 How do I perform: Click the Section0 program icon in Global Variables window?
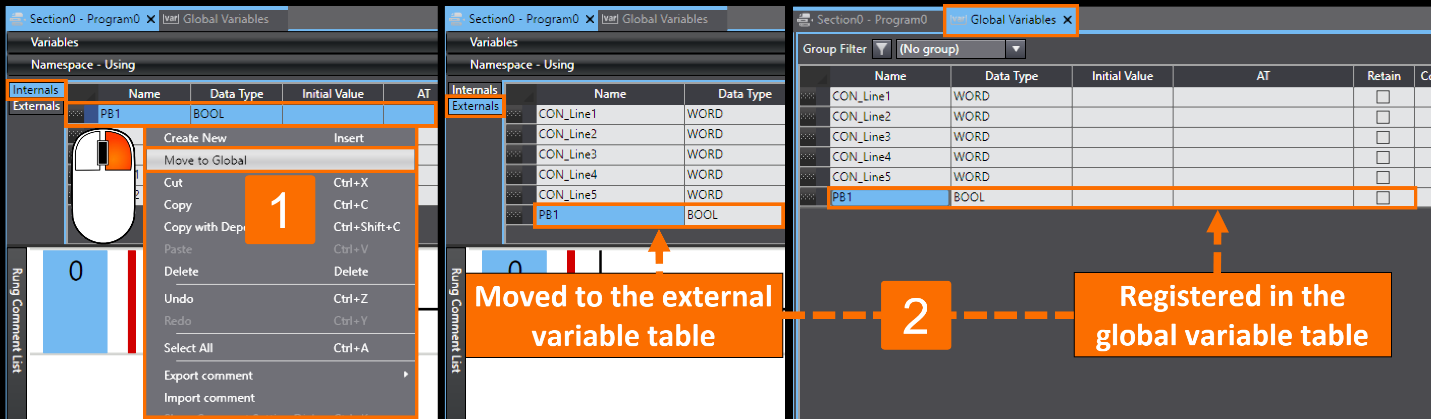click(x=806, y=20)
